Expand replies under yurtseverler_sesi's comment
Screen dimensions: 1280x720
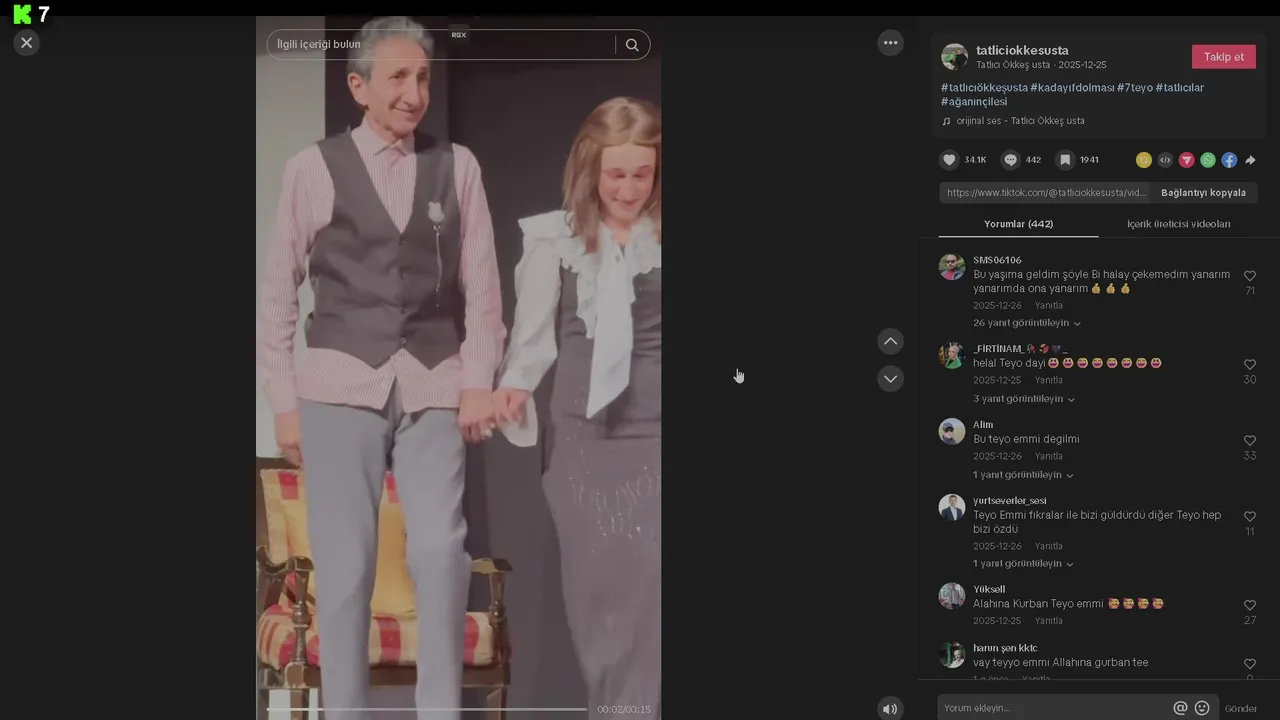click(x=1023, y=564)
